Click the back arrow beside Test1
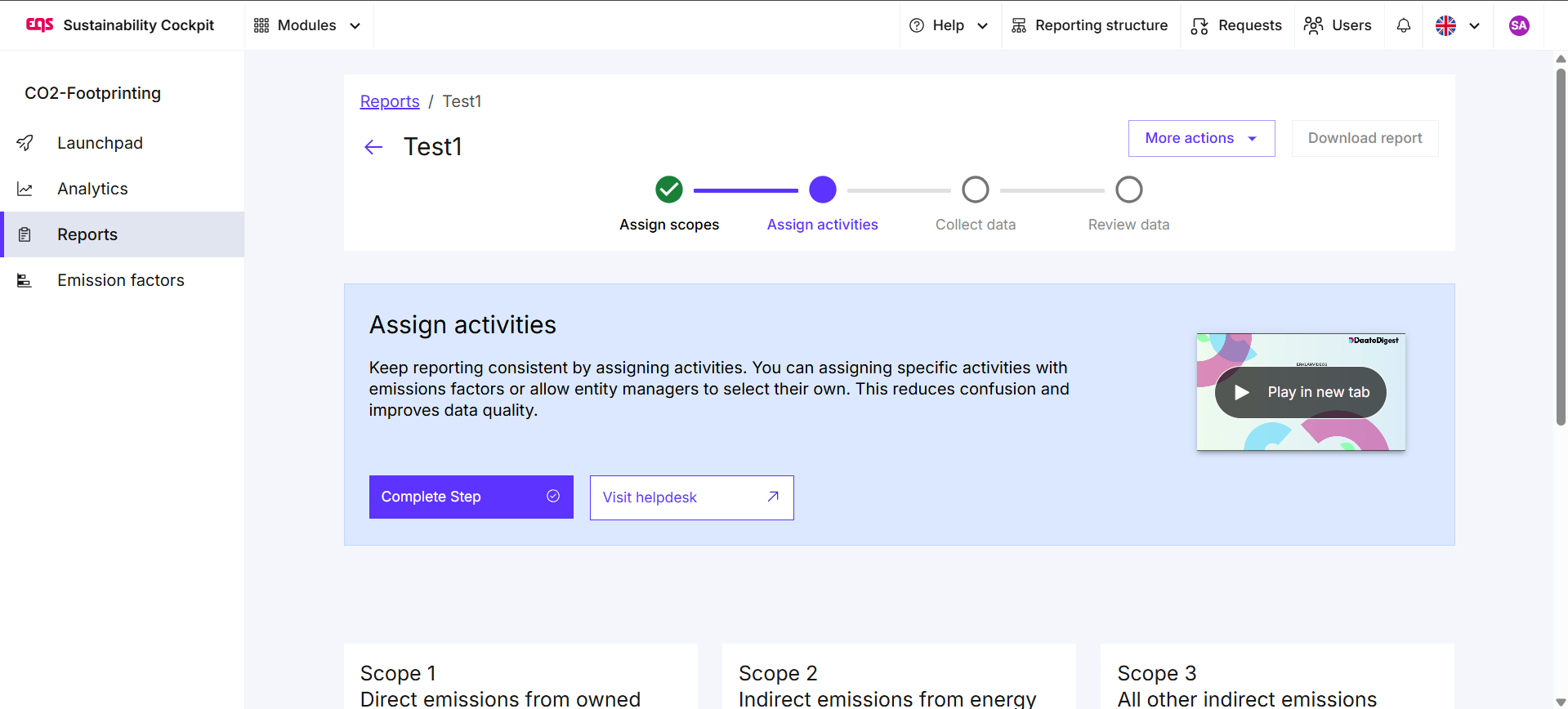 pos(373,147)
